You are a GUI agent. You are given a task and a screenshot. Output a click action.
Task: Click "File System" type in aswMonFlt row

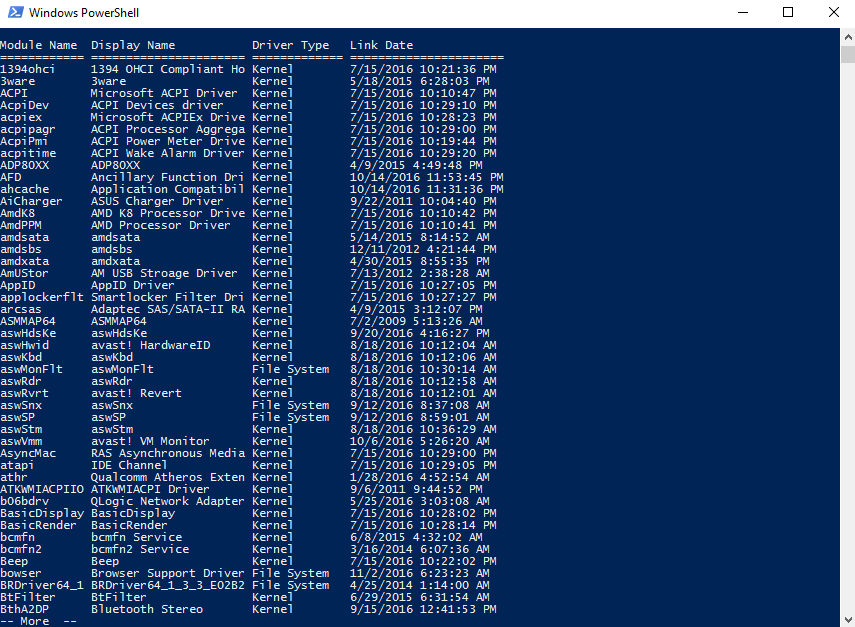290,369
